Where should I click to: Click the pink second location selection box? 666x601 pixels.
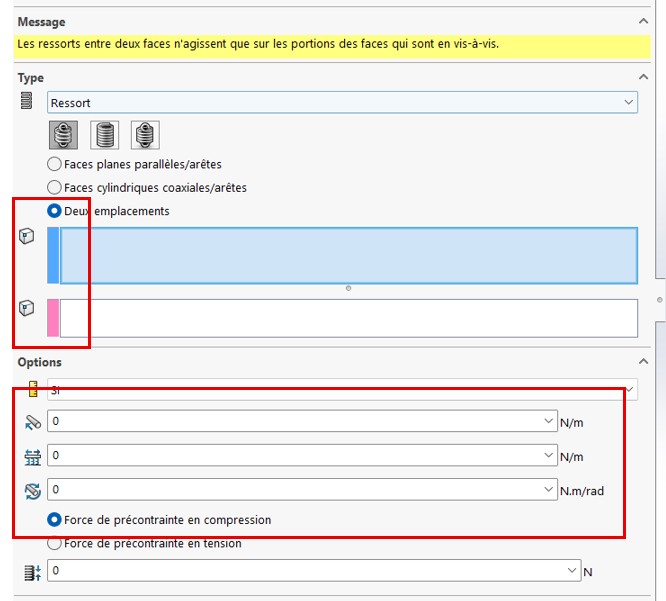pyautogui.click(x=348, y=318)
